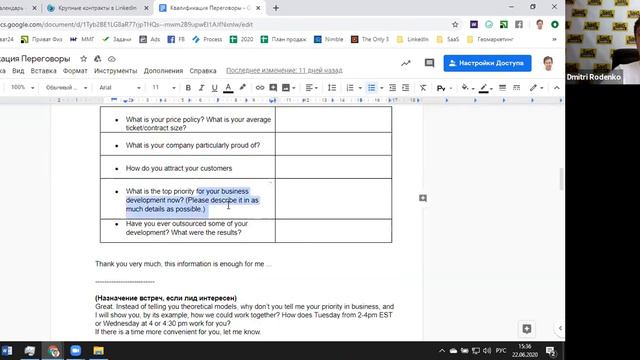Add a comment from the toolbar
Screen dimensions: 640x360
pyautogui.click(x=273, y=88)
